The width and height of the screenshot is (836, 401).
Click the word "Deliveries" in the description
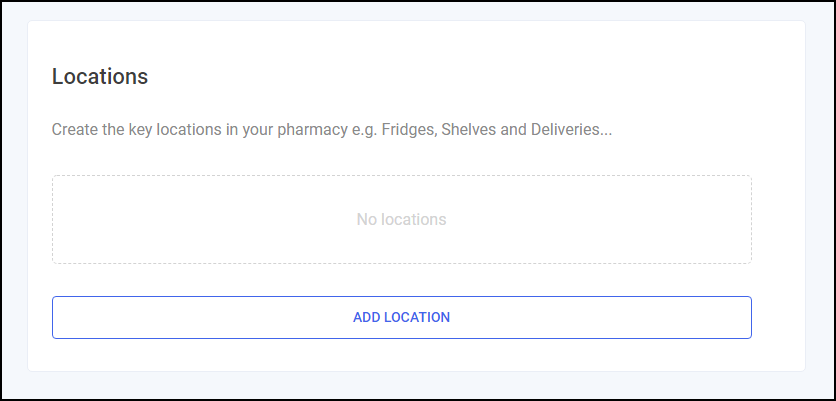click(568, 130)
